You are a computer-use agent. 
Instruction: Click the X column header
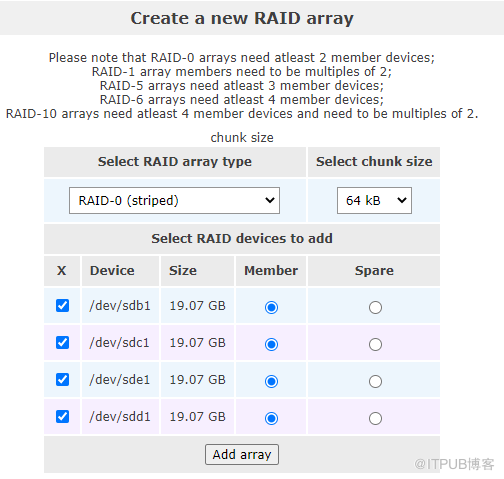(x=62, y=271)
